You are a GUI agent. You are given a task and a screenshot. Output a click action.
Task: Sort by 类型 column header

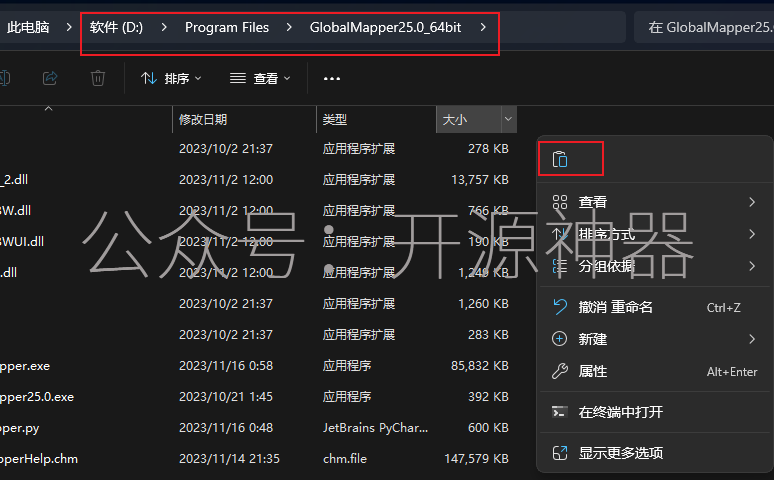(335, 120)
